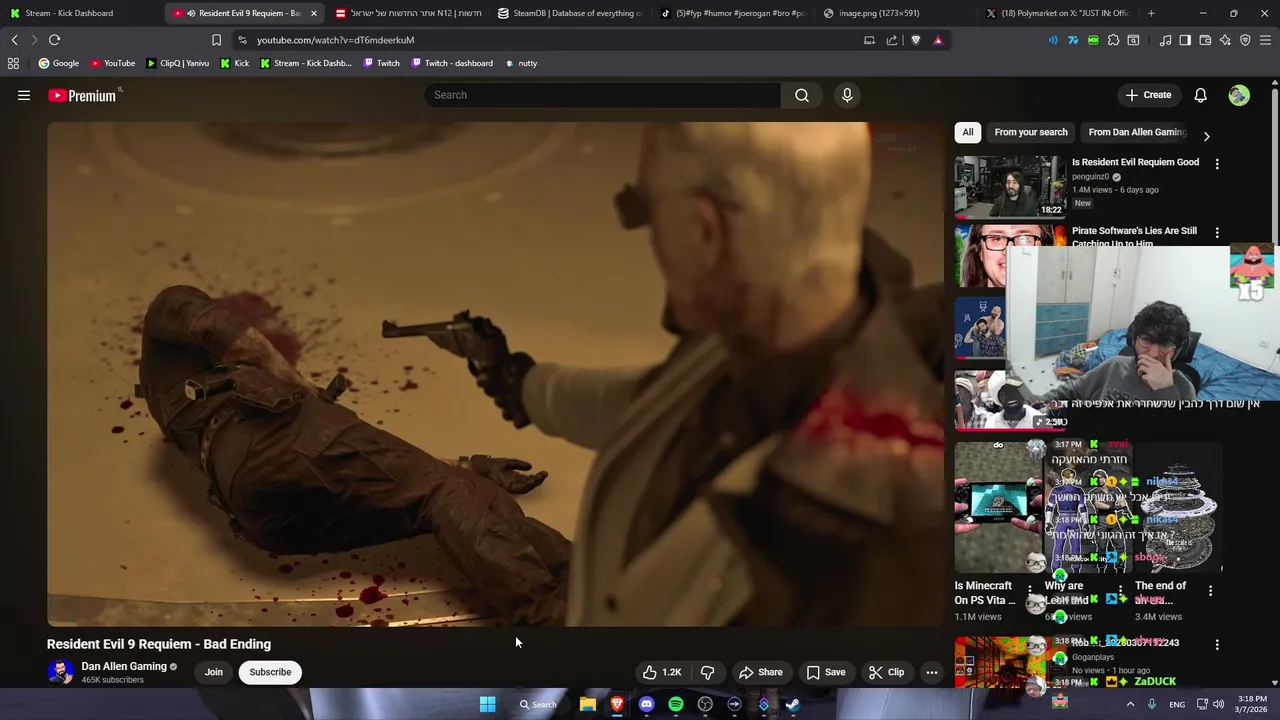Open Brave Leo AI sparkle icon
1280x720 pixels.
1225,40
